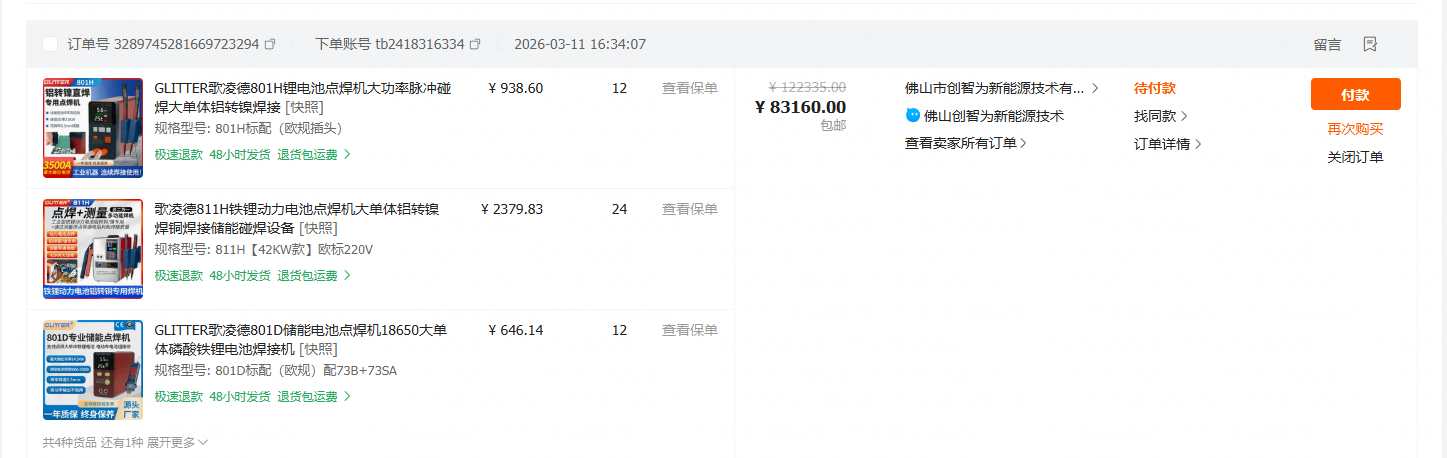
Task: Copy the buyer account tb2418316334
Action: point(475,44)
